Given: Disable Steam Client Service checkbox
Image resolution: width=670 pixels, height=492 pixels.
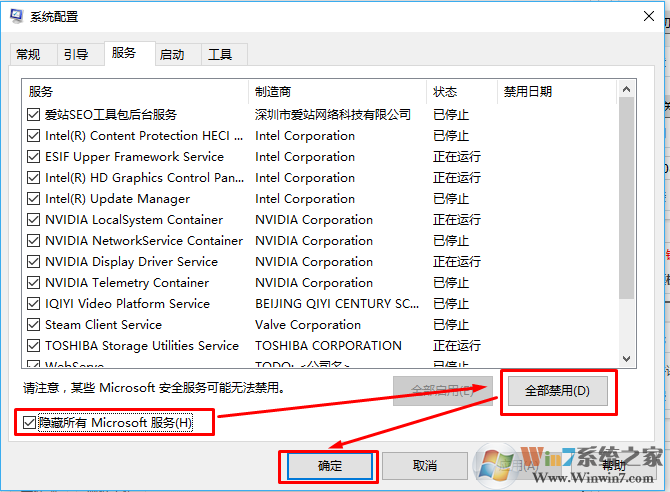Looking at the screenshot, I should [33, 324].
